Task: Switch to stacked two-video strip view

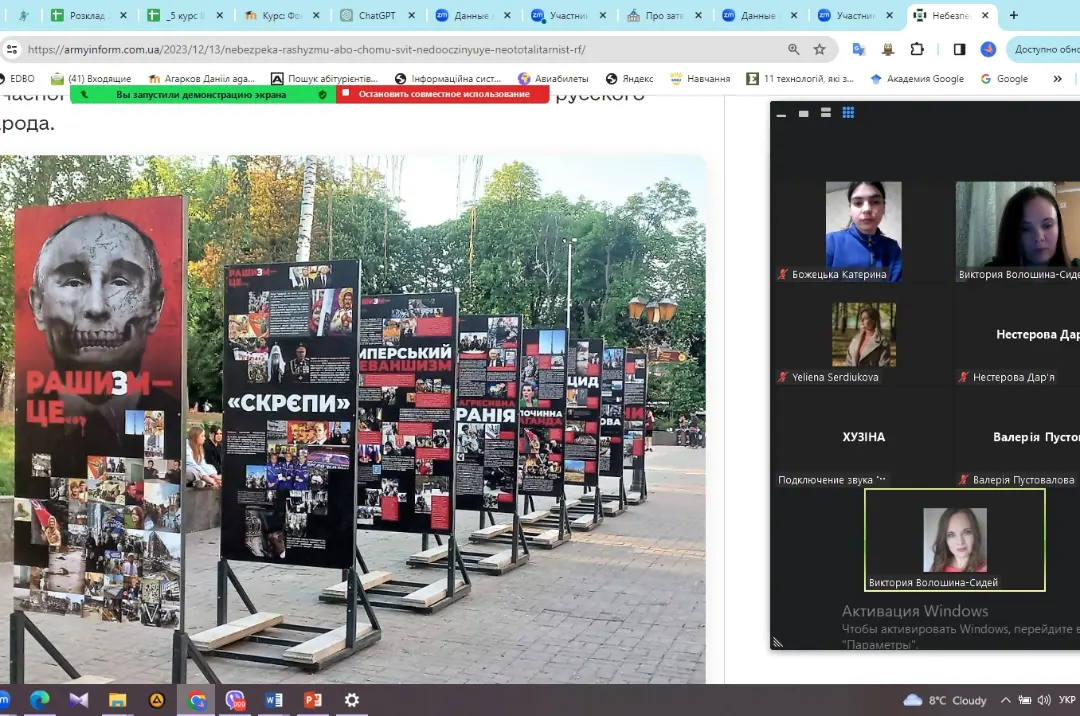Action: (x=826, y=113)
